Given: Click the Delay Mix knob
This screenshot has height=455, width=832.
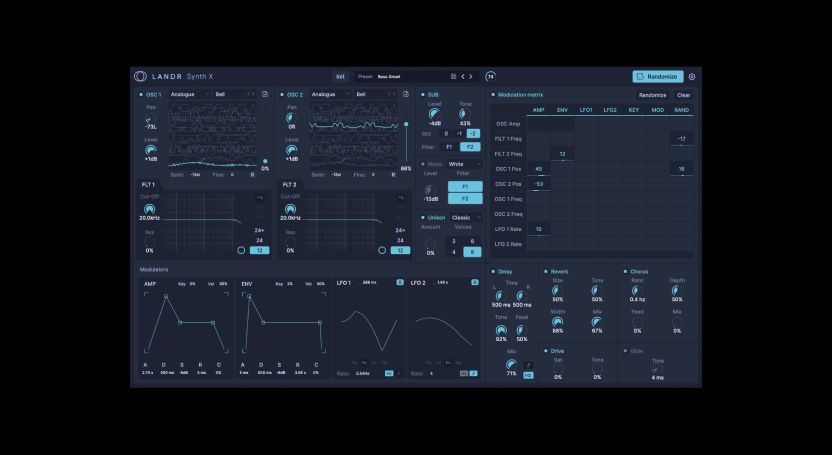Looking at the screenshot, I should [510, 364].
